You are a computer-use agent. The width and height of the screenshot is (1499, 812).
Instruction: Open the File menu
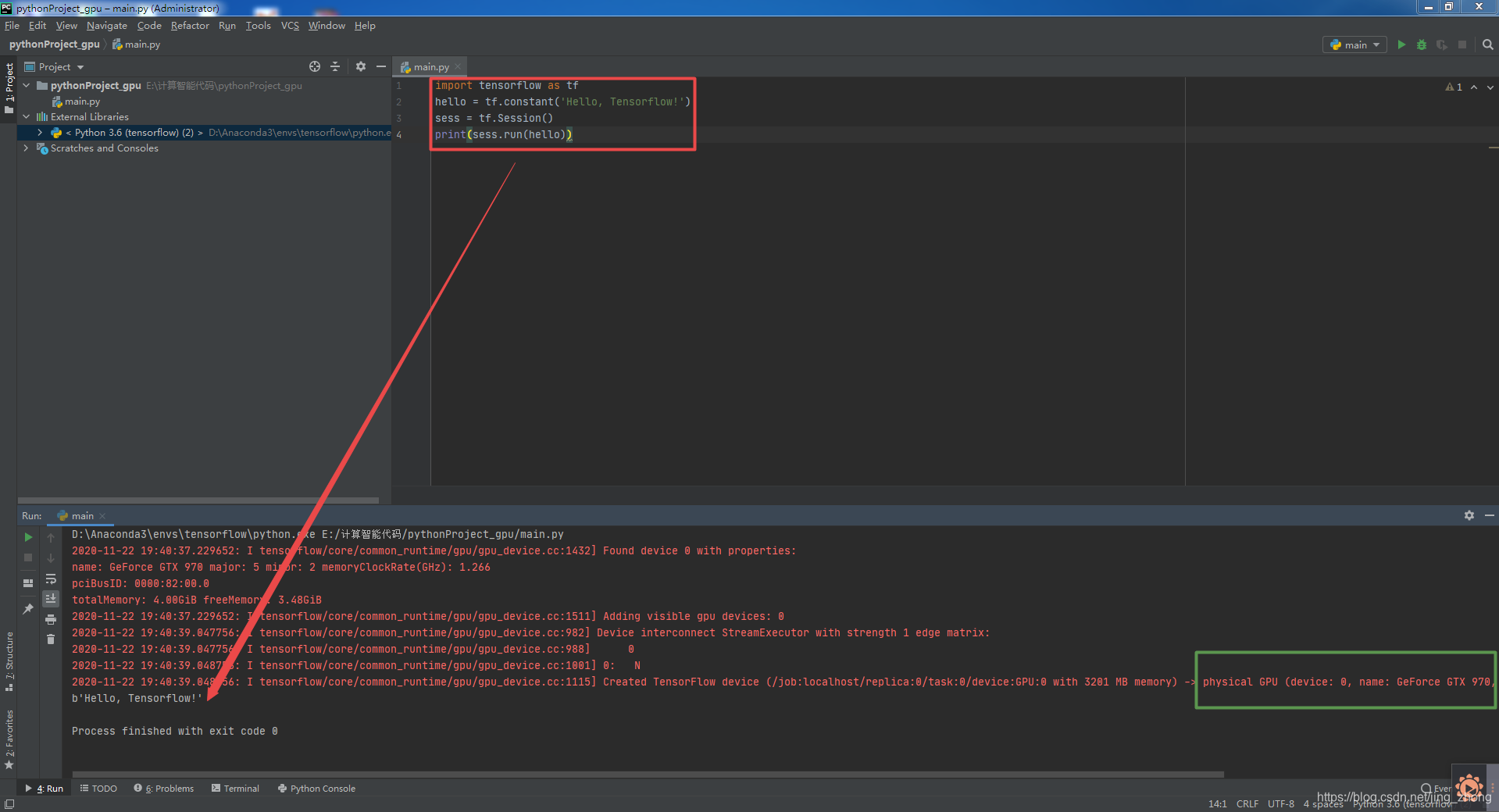[12, 26]
